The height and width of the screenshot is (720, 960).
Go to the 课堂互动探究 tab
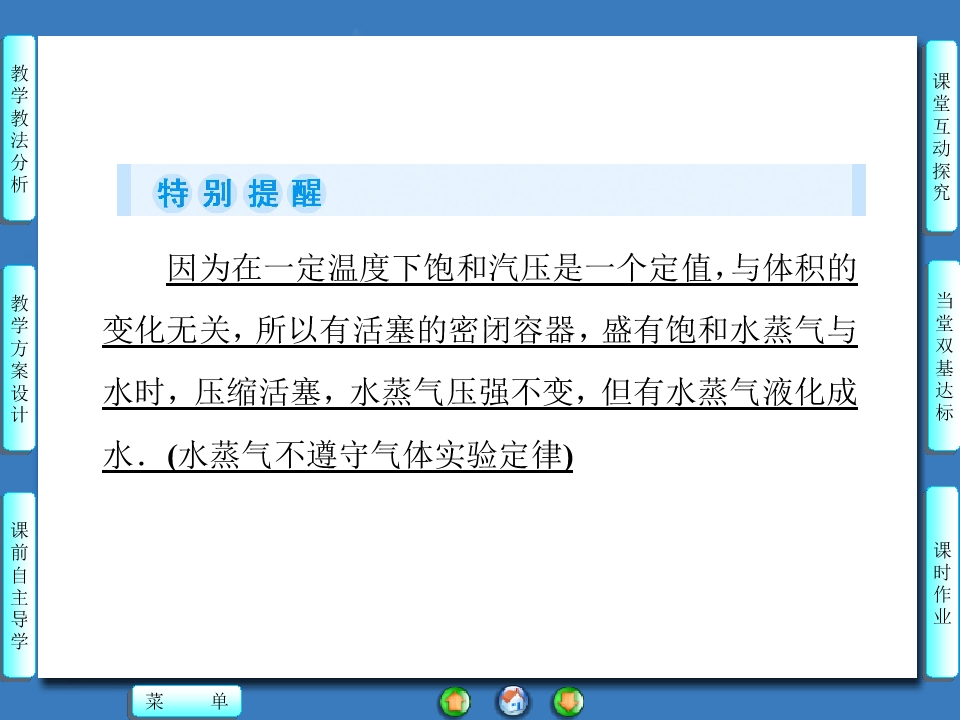[941, 136]
